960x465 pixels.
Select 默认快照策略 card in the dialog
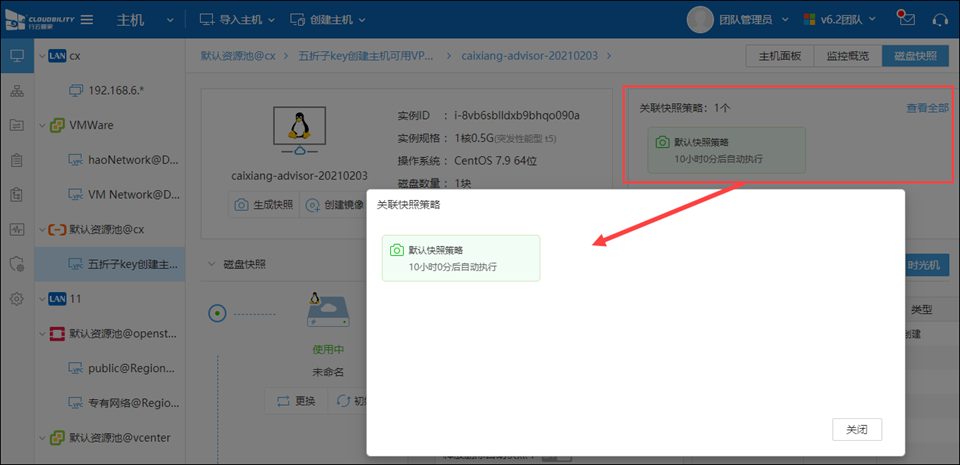coord(460,258)
